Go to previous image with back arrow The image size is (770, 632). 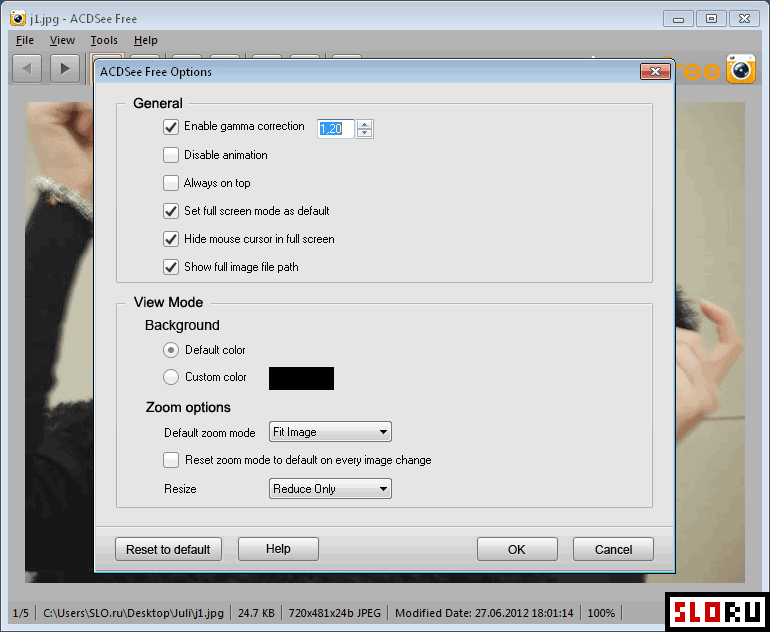pyautogui.click(x=27, y=69)
